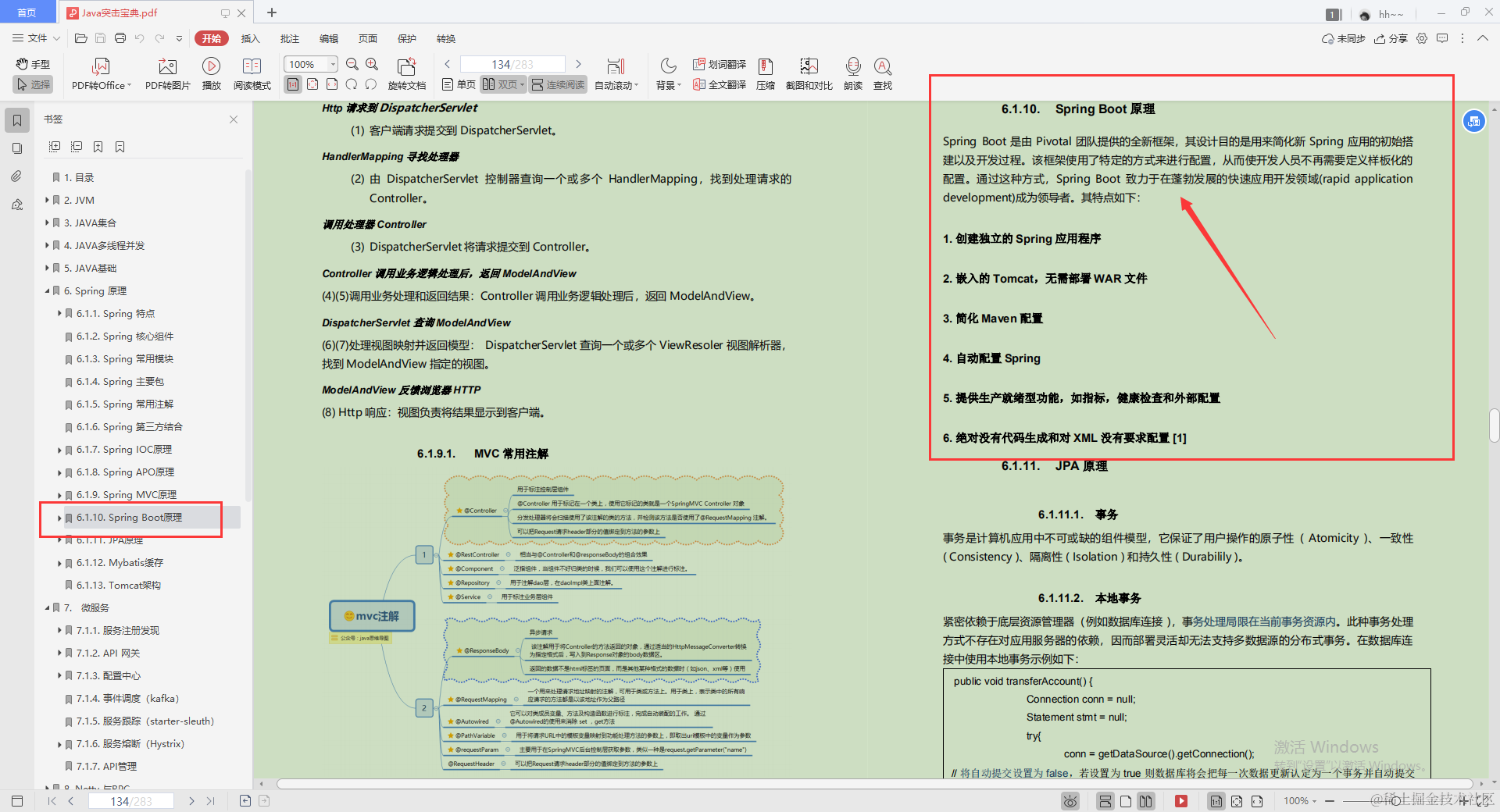Viewport: 1500px width, 812px height.
Task: Launch 截图和对比 screenshot comparison
Action: [x=809, y=73]
